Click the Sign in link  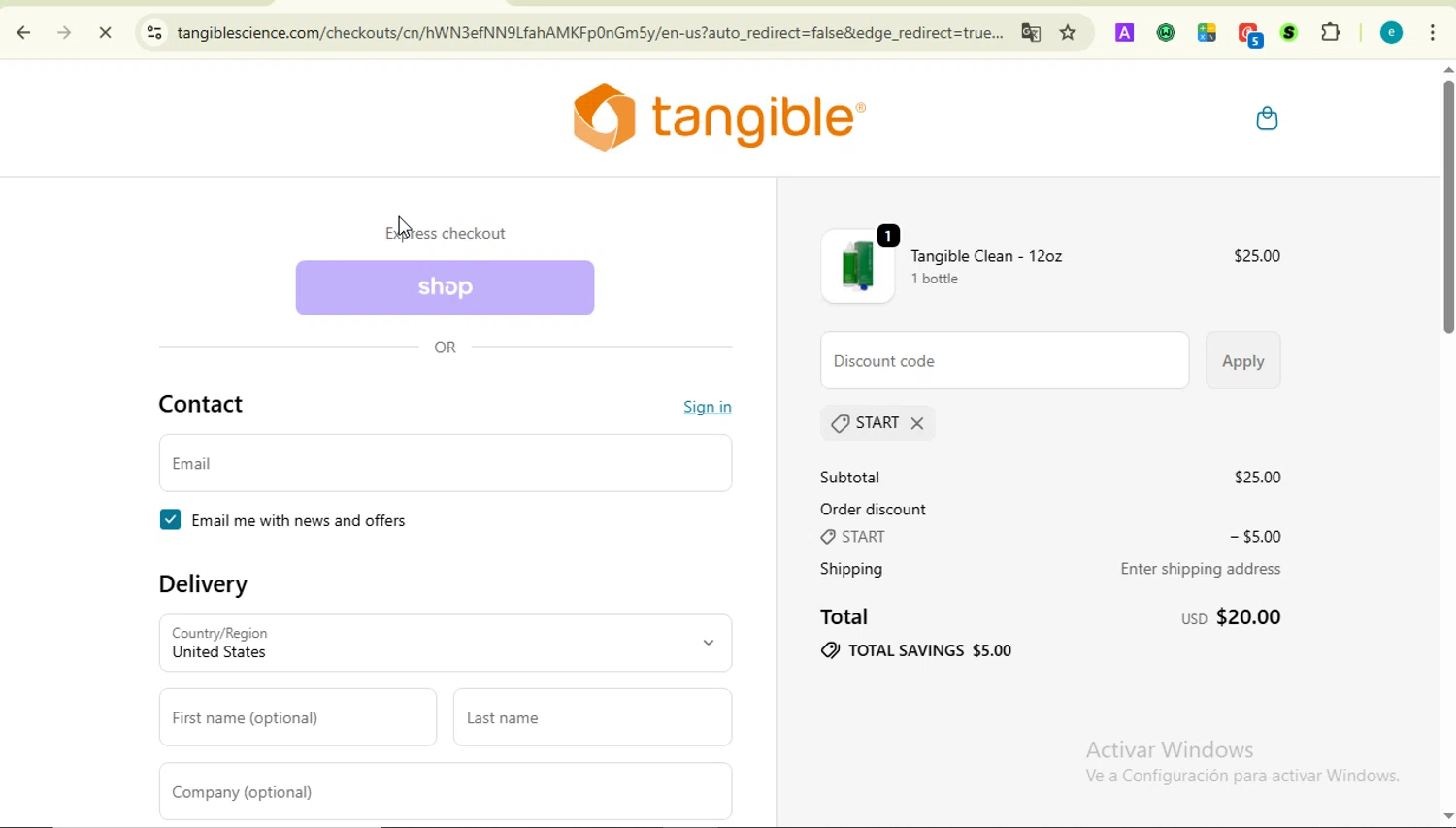coord(708,407)
